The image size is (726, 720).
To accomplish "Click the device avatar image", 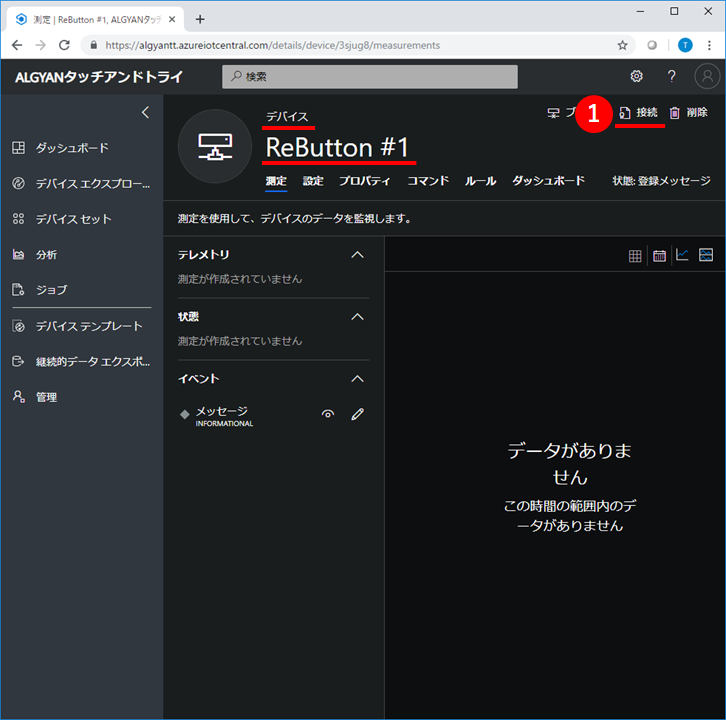I will tap(215, 146).
